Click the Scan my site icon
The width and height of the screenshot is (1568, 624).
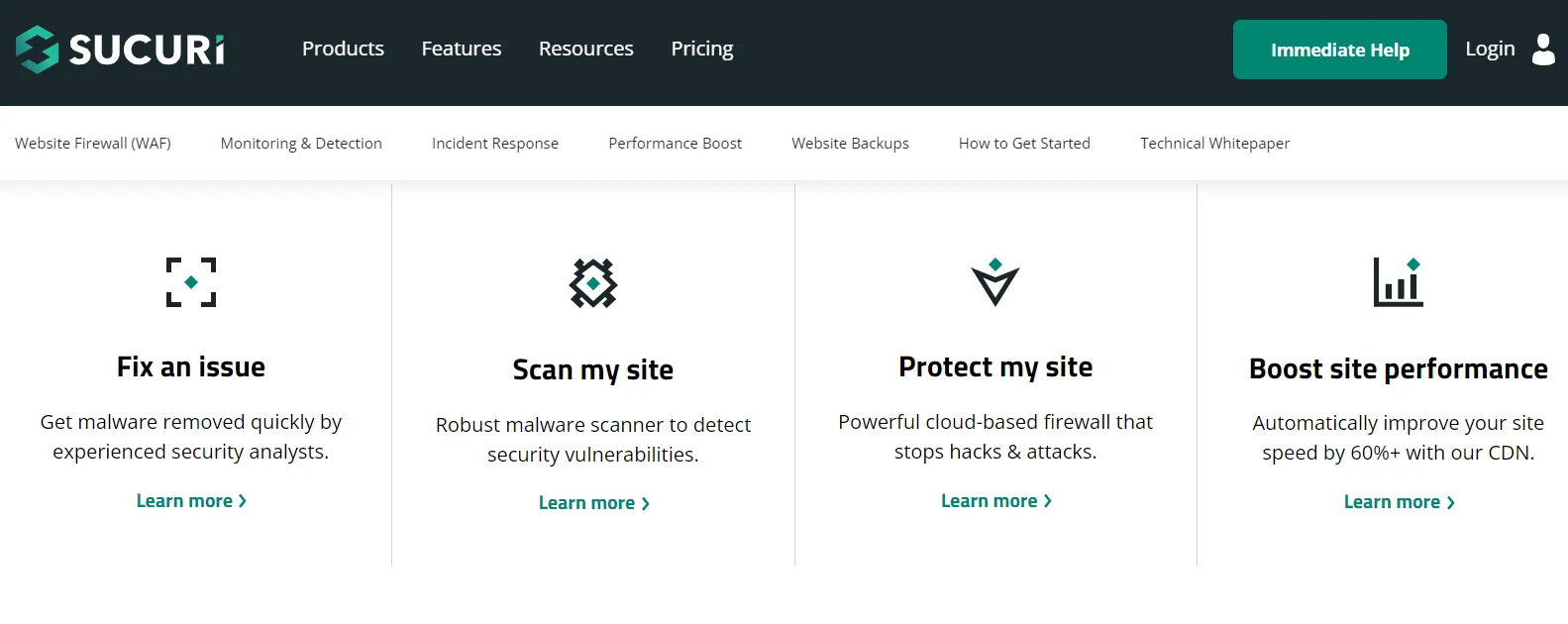coord(593,283)
